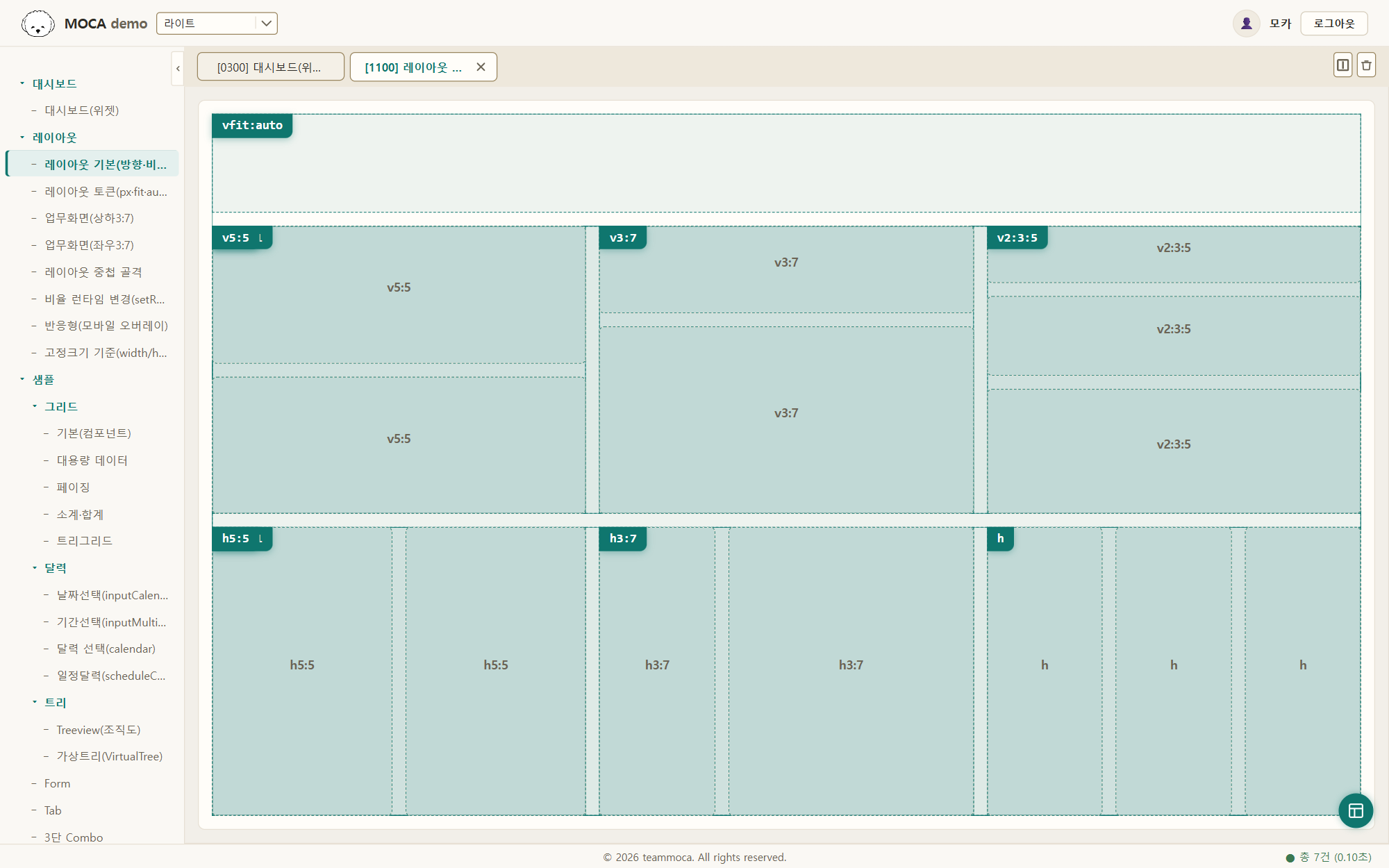Open 업무화면(좌우3:7) menu item
Screen dimensions: 1389x868
point(89,245)
